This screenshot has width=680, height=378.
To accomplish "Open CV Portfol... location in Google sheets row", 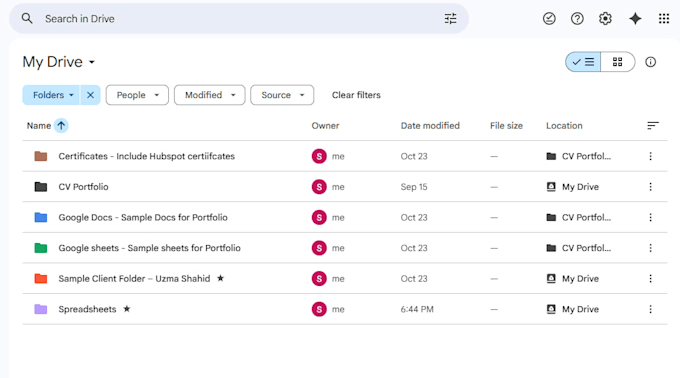I will point(579,248).
